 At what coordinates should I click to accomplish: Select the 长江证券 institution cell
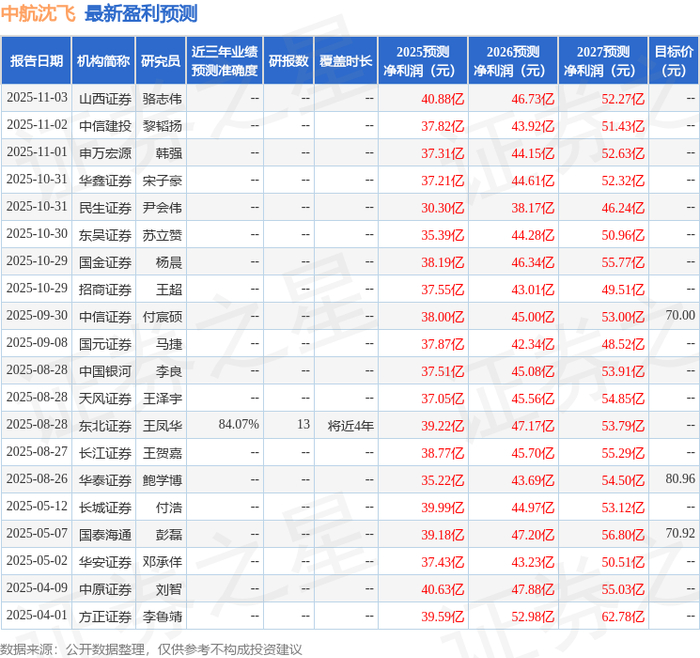tap(105, 453)
